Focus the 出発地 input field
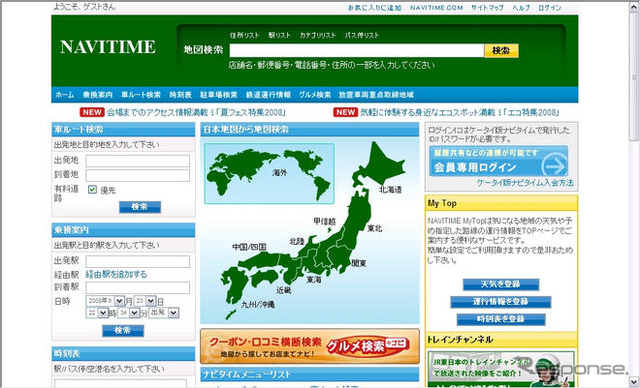Screen dimensions: 640x388 pyautogui.click(x=138, y=161)
